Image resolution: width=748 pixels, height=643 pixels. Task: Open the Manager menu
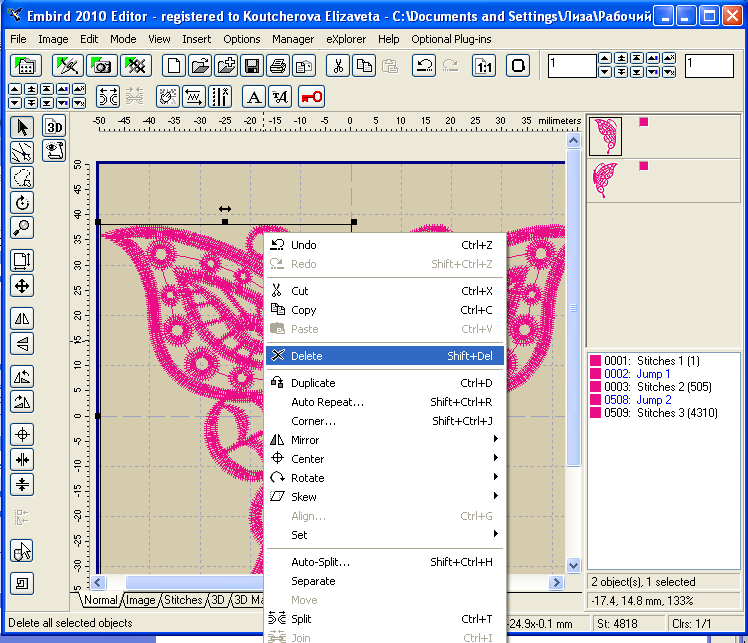(x=293, y=39)
